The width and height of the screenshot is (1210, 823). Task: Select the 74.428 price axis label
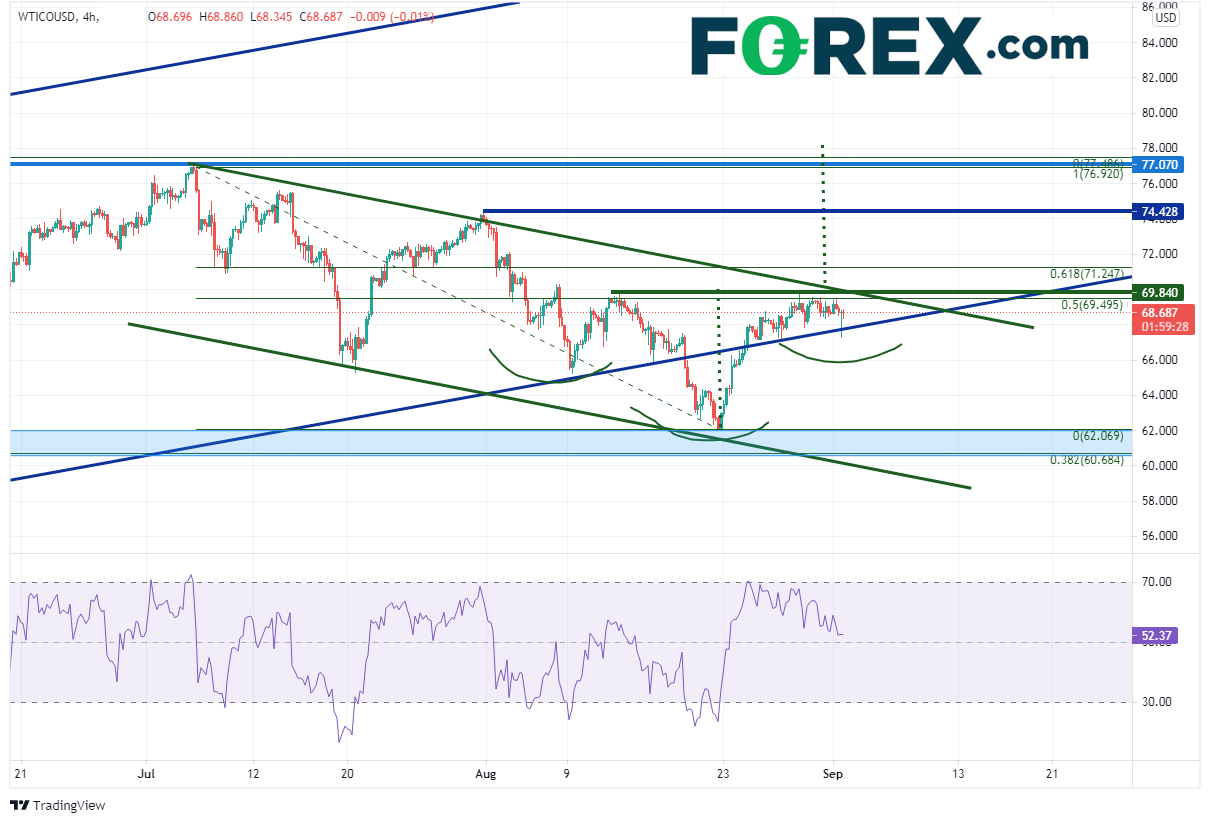click(x=1159, y=211)
